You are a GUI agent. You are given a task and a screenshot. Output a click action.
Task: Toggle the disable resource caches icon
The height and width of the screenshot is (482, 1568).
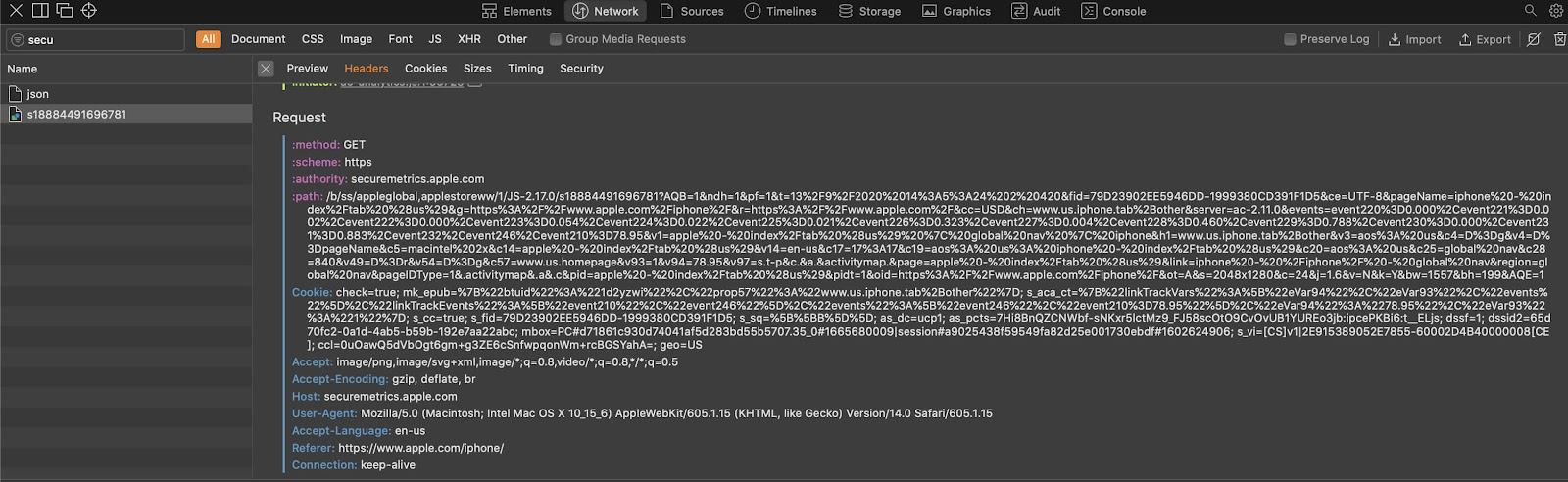click(1534, 39)
